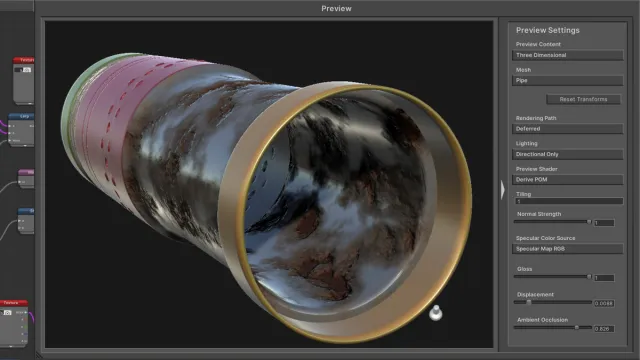Click the resize grip at the preview window's corner

pos(39,355)
